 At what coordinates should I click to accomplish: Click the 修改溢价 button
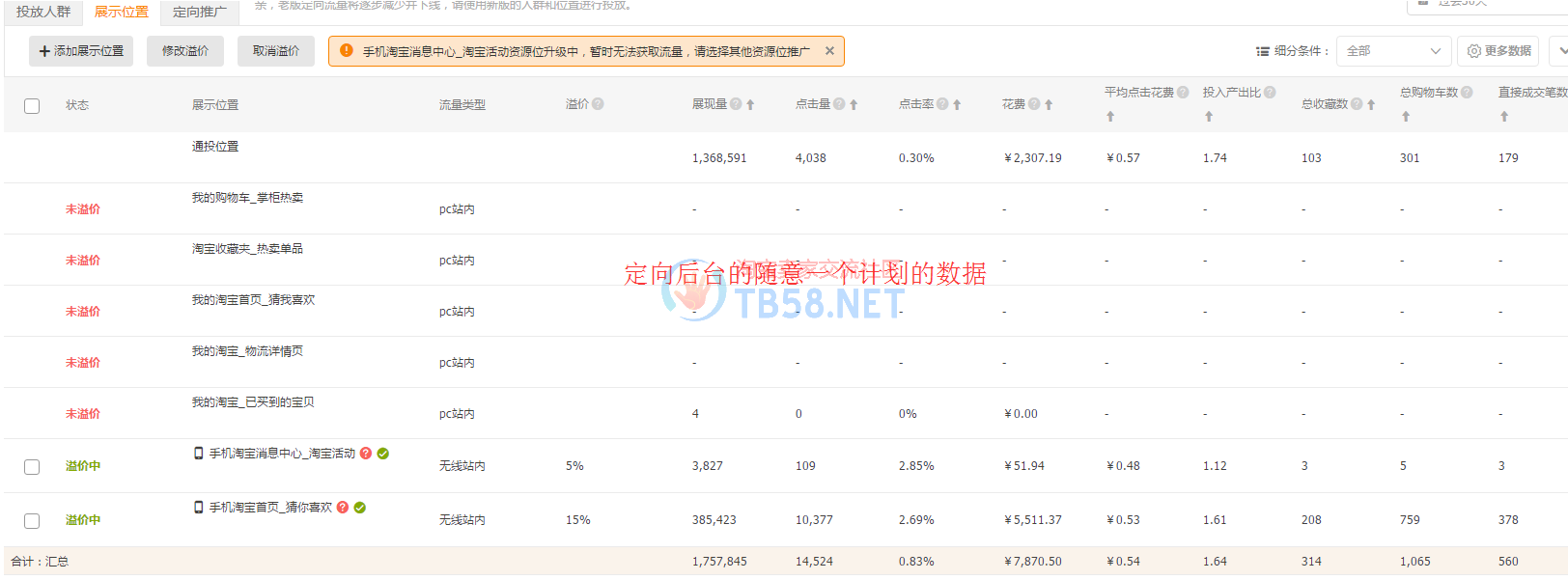click(x=185, y=51)
